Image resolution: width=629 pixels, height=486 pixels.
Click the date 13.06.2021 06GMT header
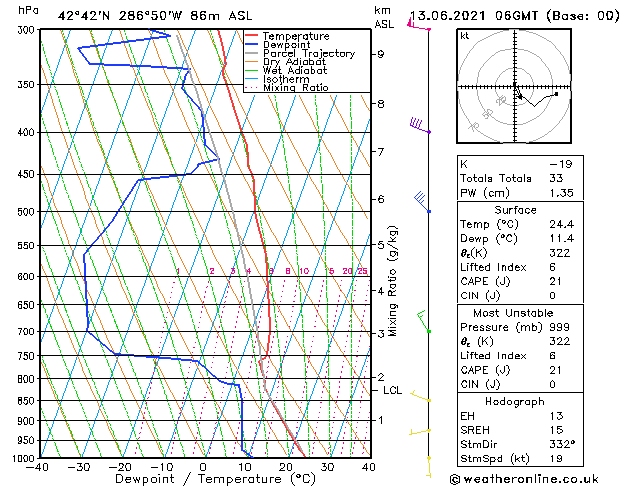[515, 16]
